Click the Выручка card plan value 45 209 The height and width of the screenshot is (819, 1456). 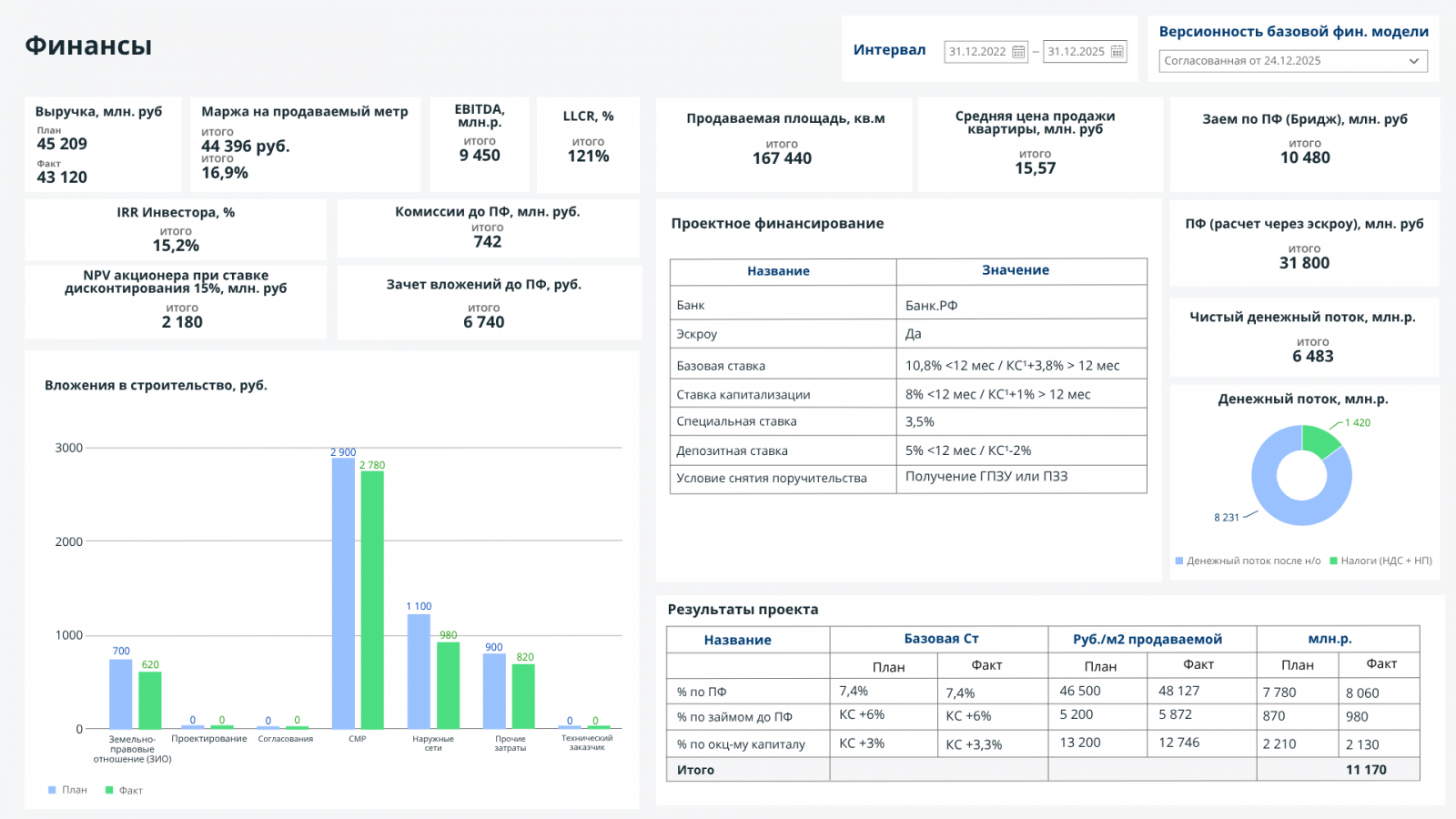tap(62, 144)
